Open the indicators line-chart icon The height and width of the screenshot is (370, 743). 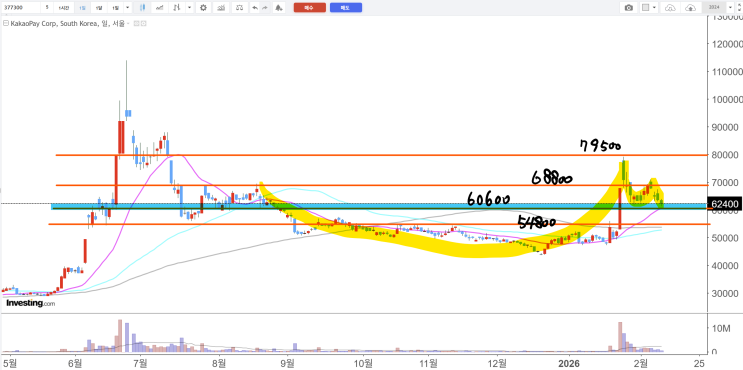pos(221,8)
